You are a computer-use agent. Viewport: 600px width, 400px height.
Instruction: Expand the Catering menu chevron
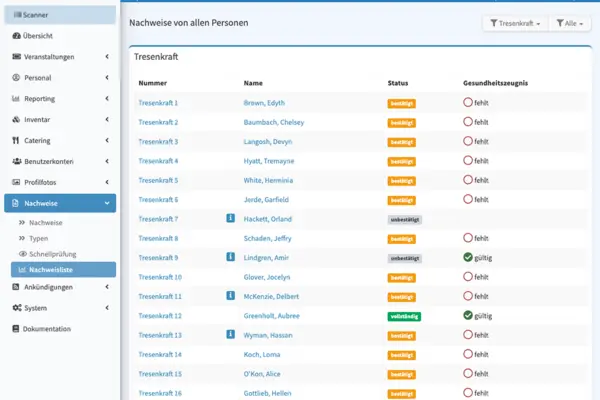click(107, 140)
